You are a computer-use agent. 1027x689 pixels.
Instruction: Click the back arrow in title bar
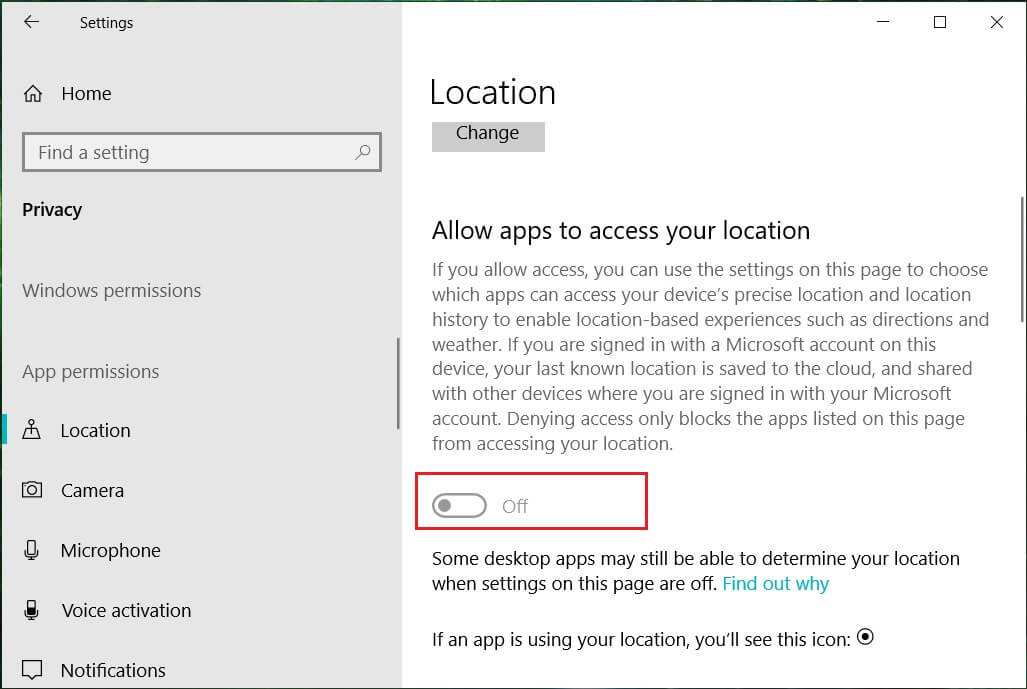point(31,22)
